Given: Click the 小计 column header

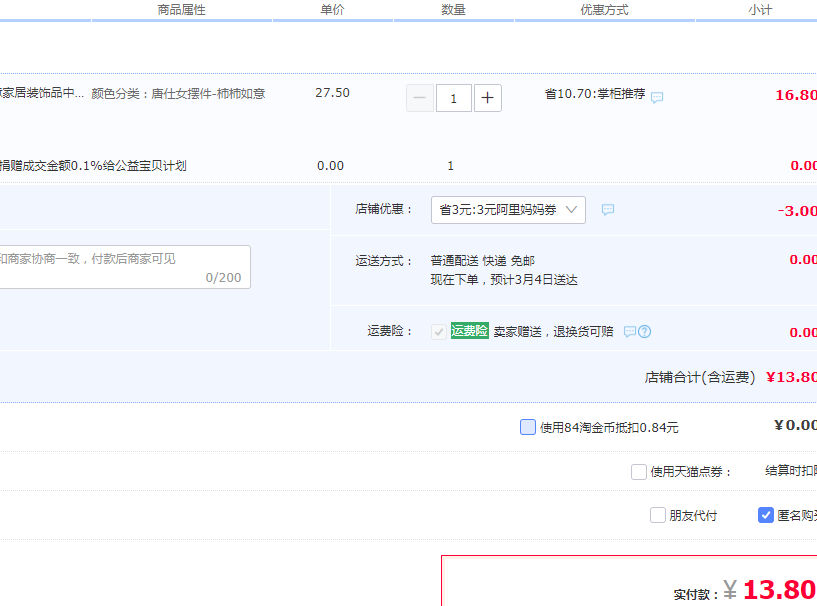Looking at the screenshot, I should [x=760, y=10].
